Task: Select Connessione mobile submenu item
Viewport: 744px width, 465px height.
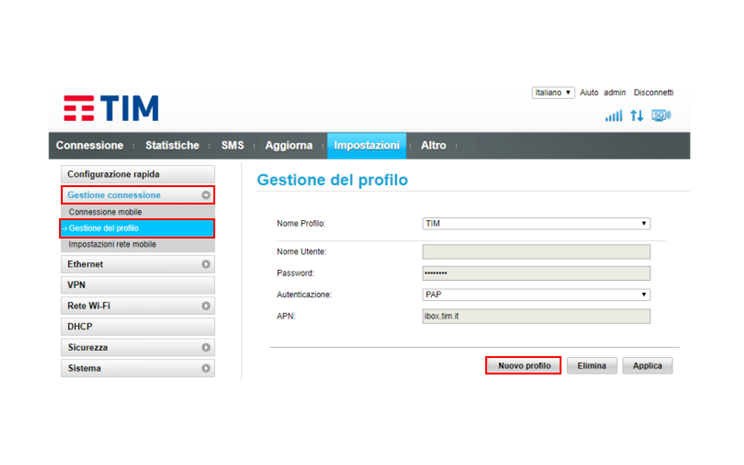Action: click(138, 212)
